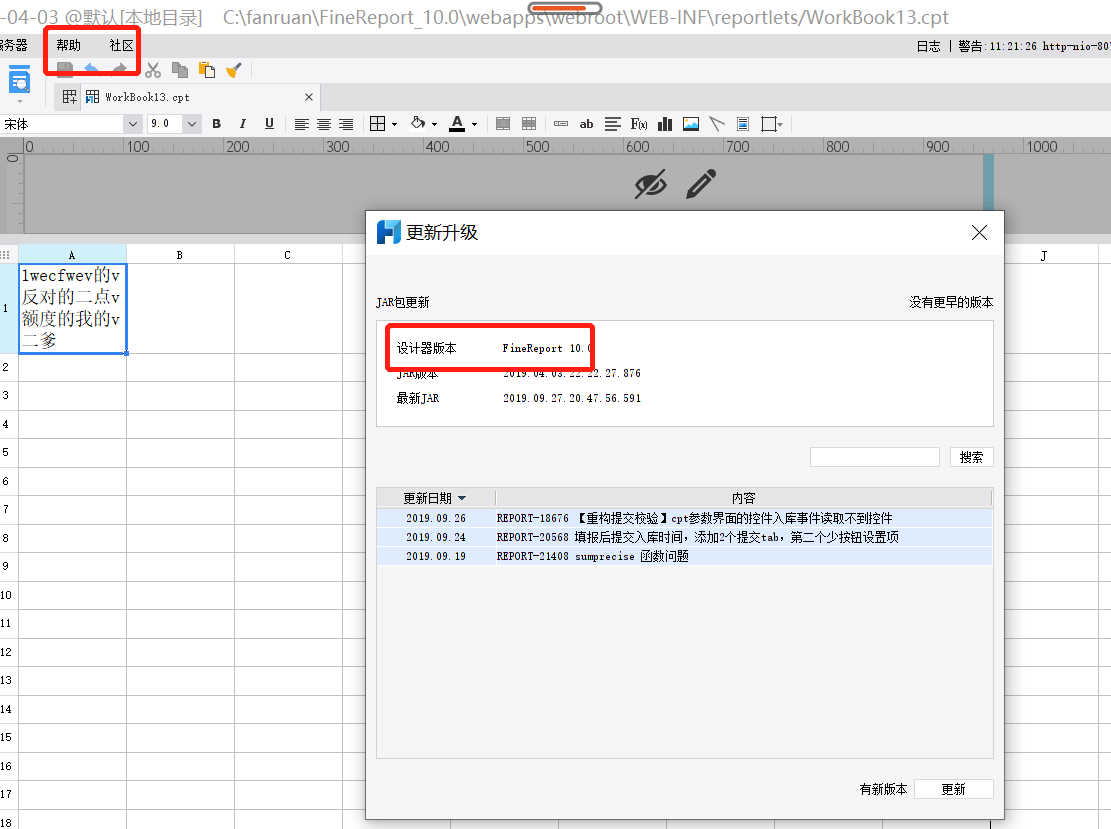Viewport: 1111px width, 829px height.
Task: Select cell A1 with text
Action: click(x=72, y=308)
